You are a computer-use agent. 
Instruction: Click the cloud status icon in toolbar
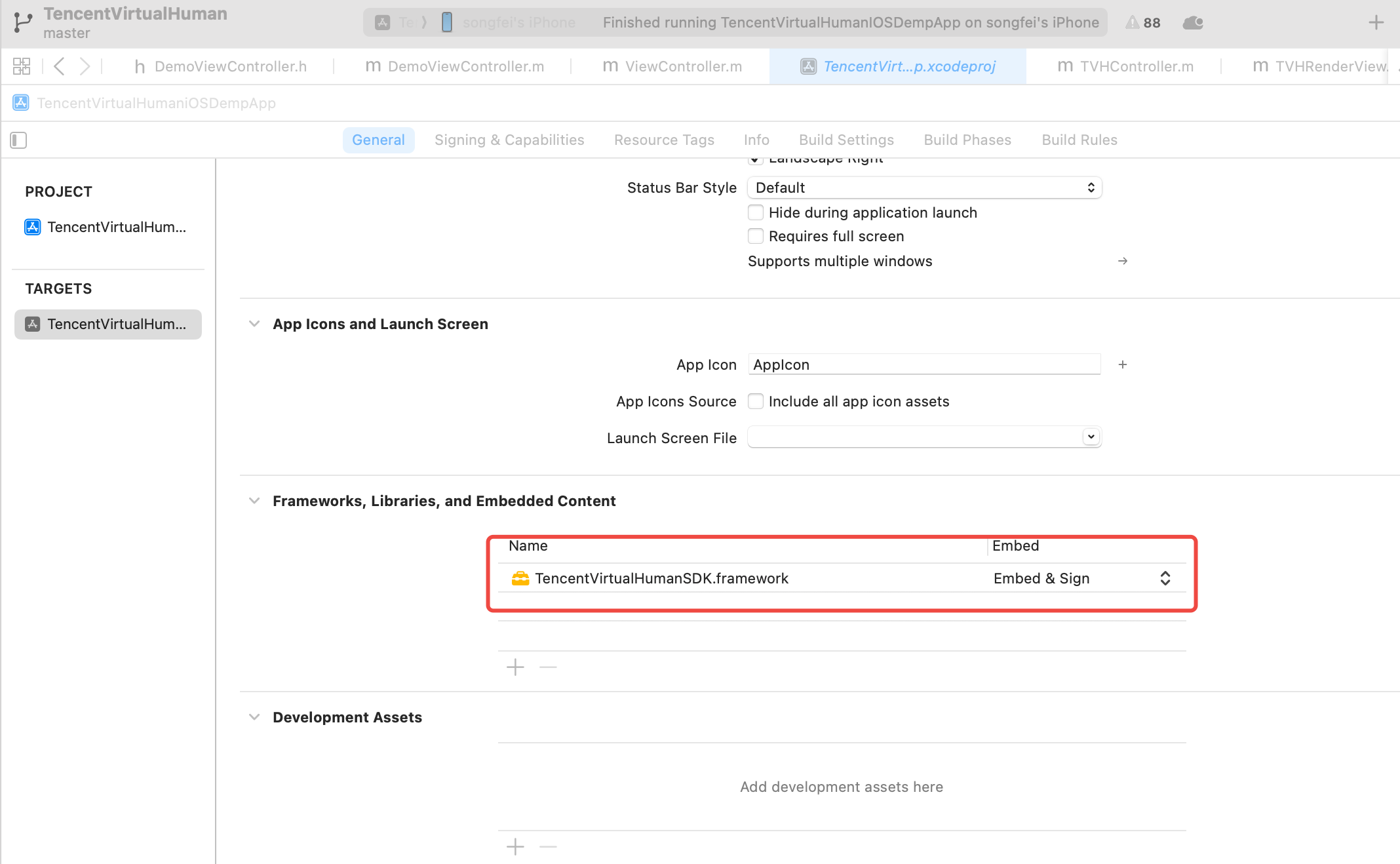(x=1192, y=23)
